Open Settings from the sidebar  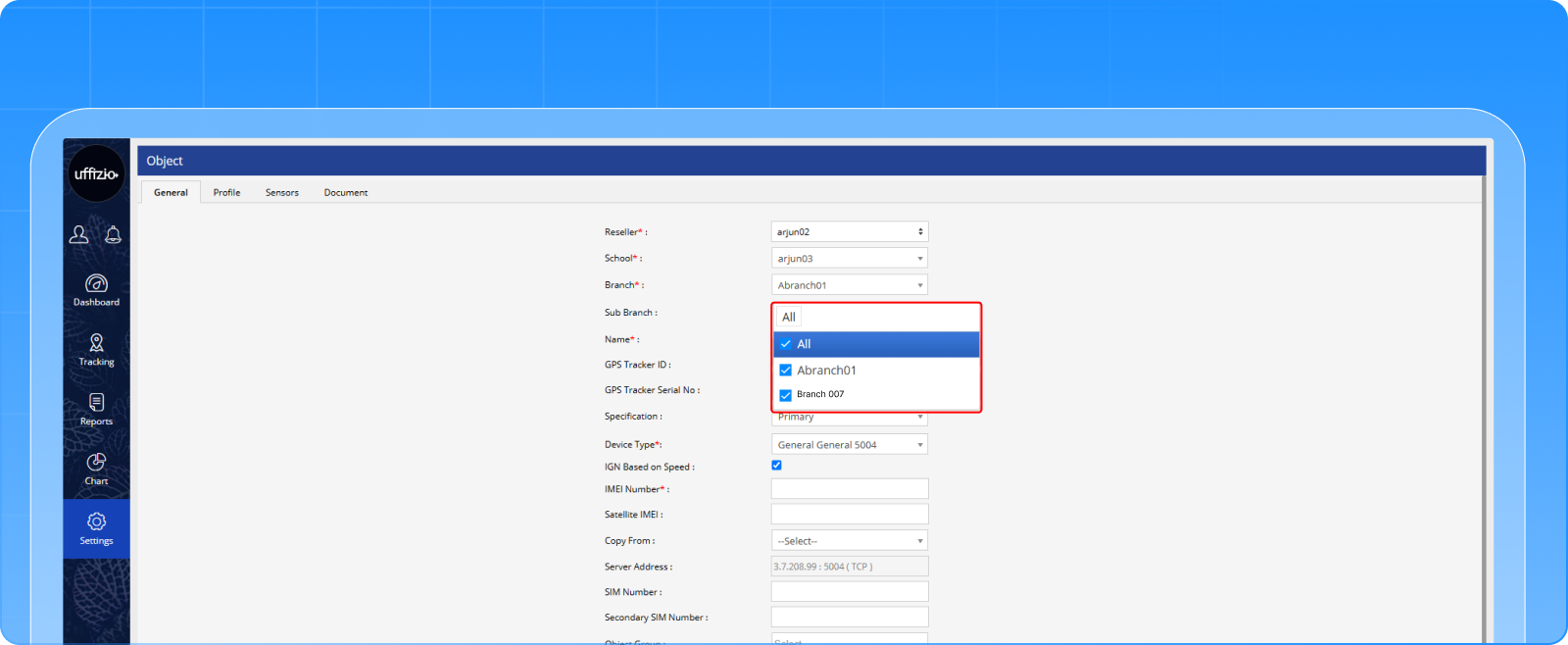coord(96,528)
